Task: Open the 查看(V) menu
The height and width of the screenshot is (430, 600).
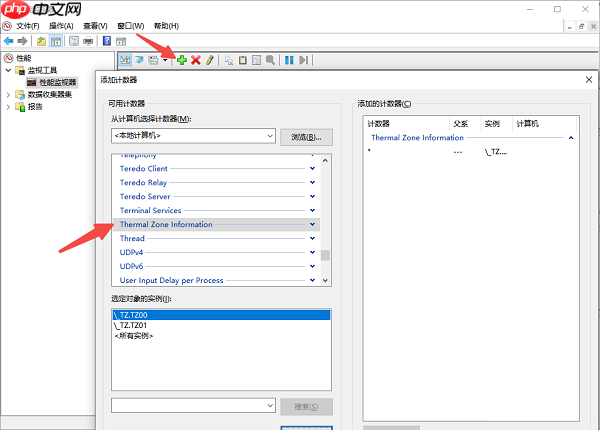Action: coord(96,25)
